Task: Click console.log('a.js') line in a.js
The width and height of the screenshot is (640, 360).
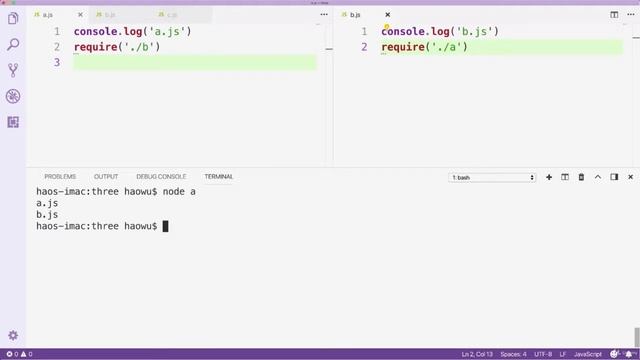Action: click(x=133, y=31)
